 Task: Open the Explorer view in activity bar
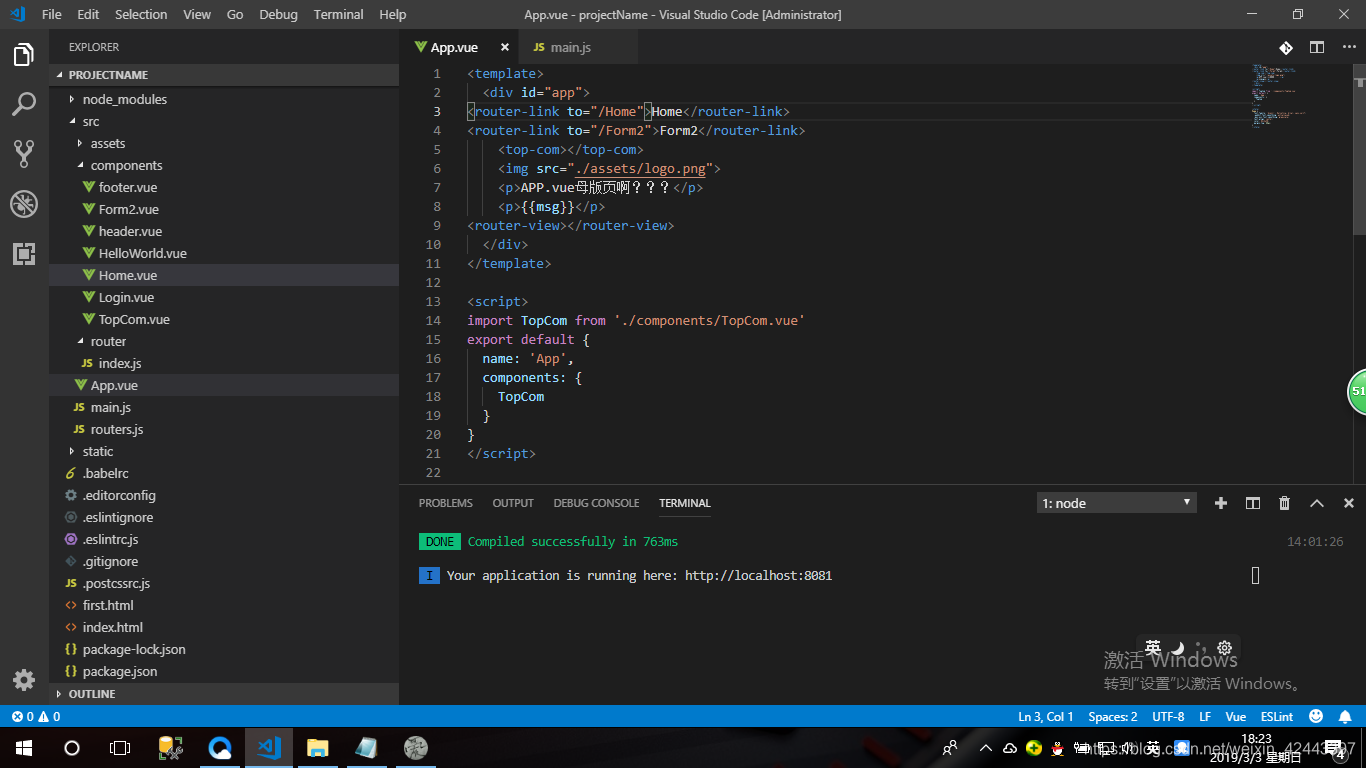coord(24,55)
